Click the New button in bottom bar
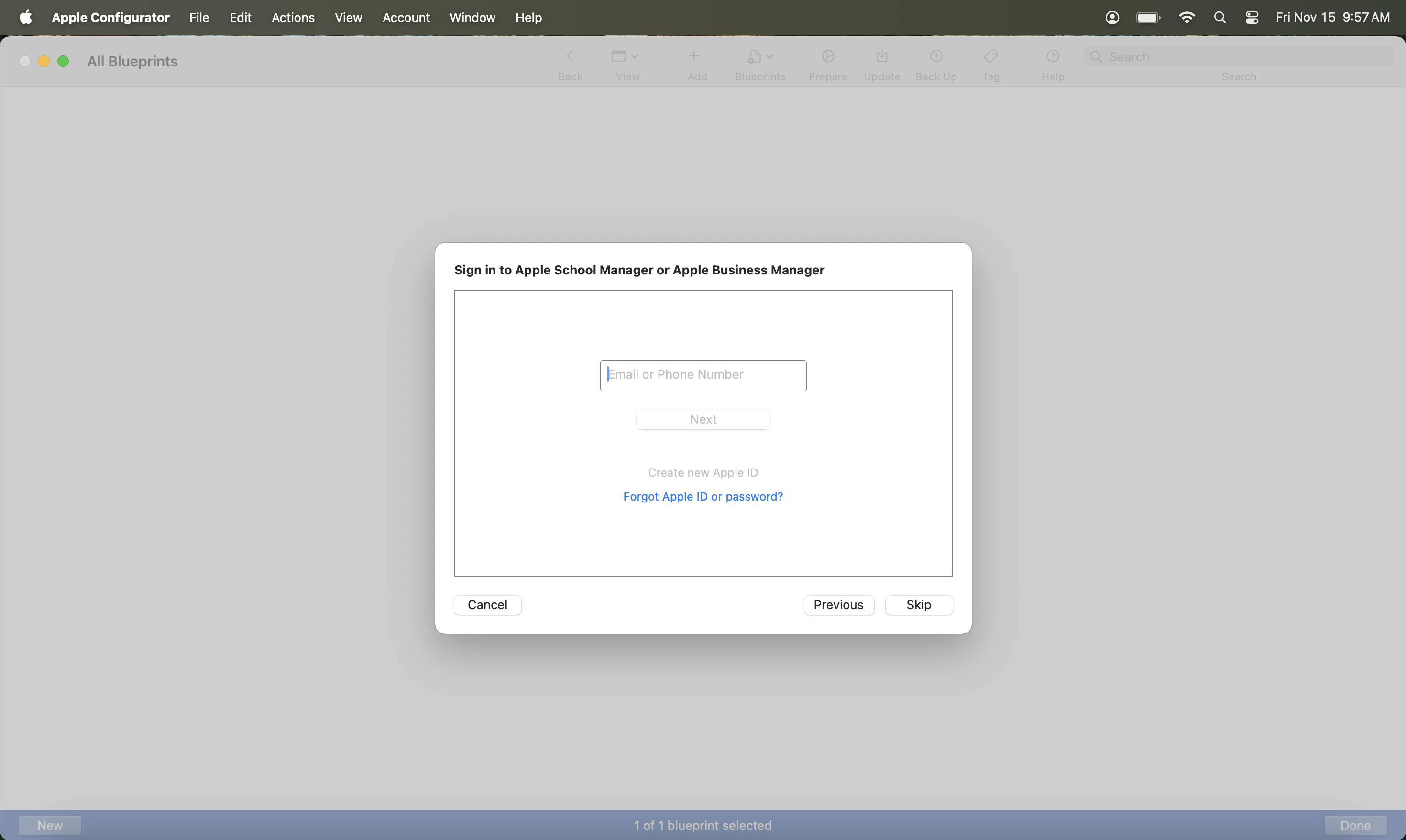The image size is (1406, 840). point(50,825)
